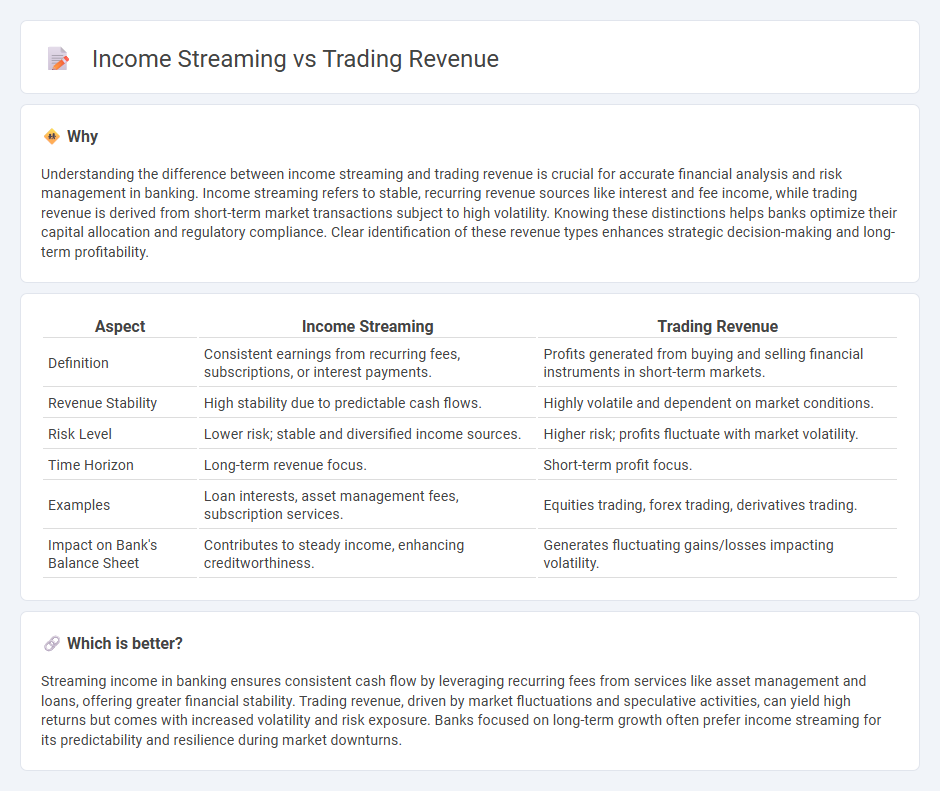Viewport: 940px width, 791px height.
Task: Click the 'Definition' row label
Action: (79, 363)
